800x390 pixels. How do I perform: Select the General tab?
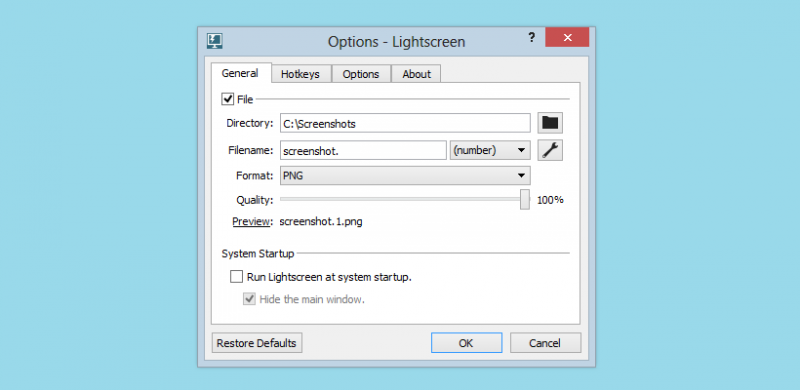pyautogui.click(x=240, y=73)
